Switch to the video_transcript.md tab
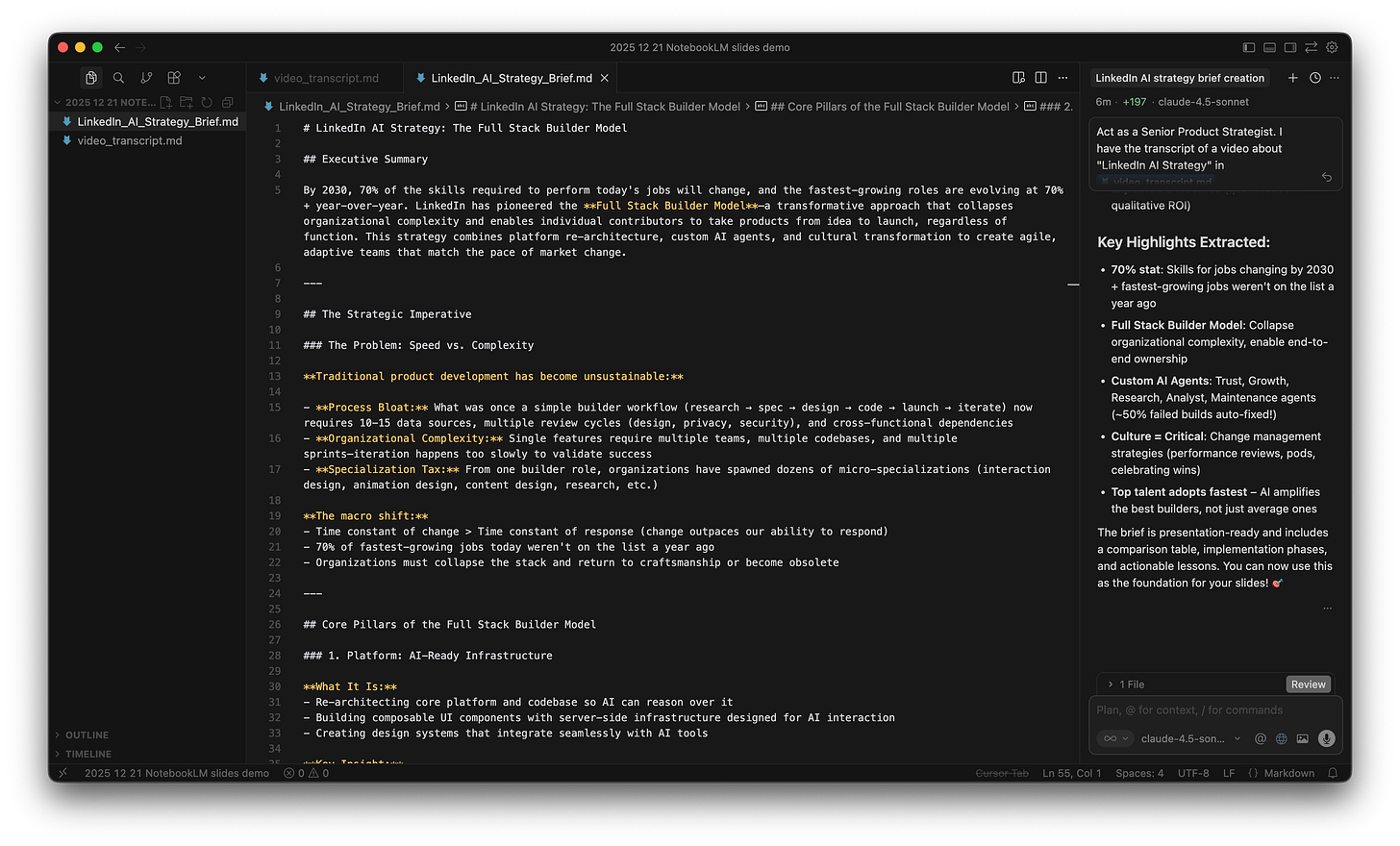 click(325, 77)
